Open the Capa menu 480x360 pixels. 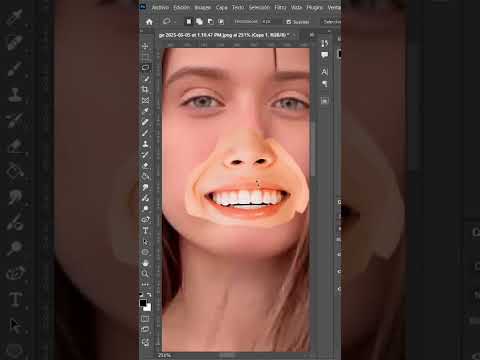221,7
